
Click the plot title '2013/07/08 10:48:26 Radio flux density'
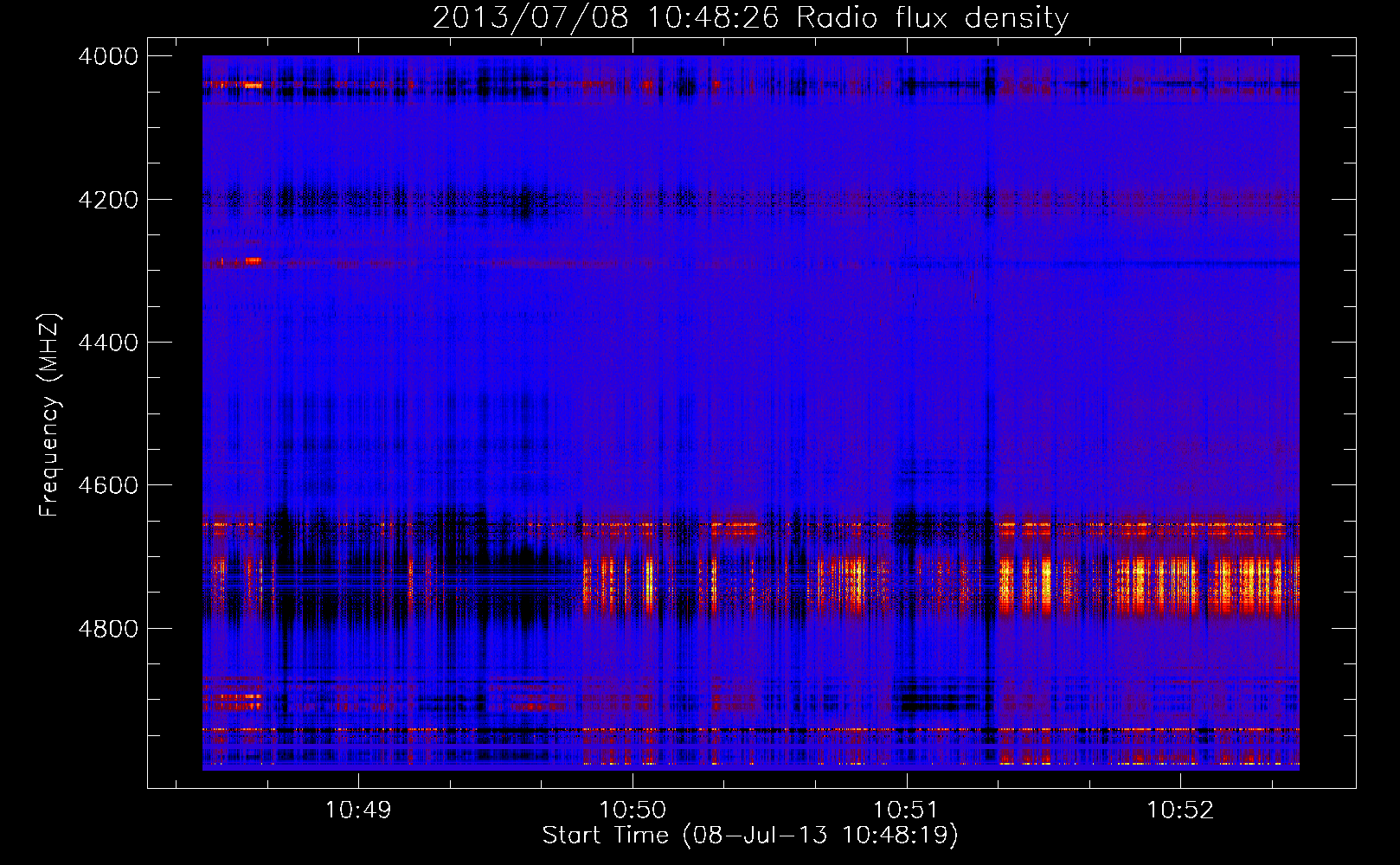click(x=750, y=17)
